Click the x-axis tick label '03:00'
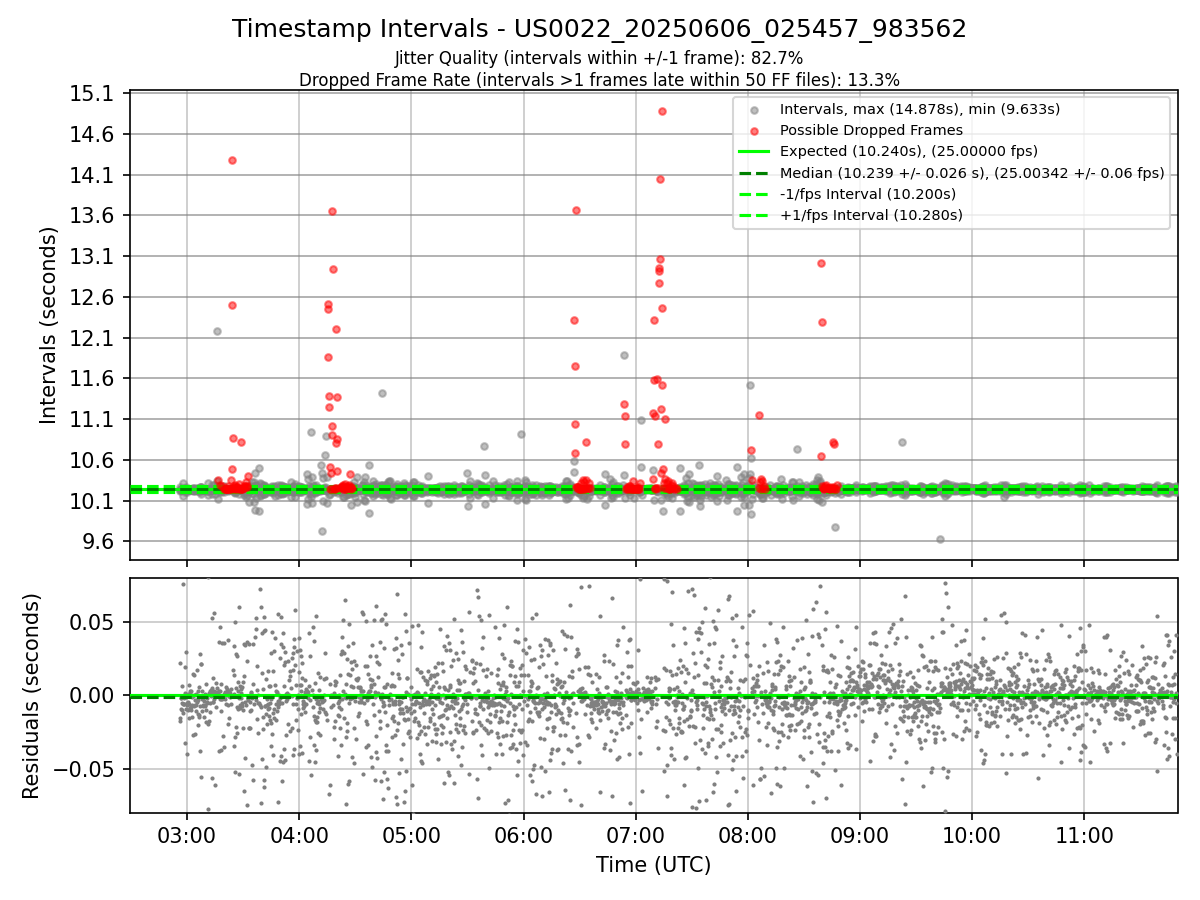Image resolution: width=1200 pixels, height=900 pixels. point(187,834)
